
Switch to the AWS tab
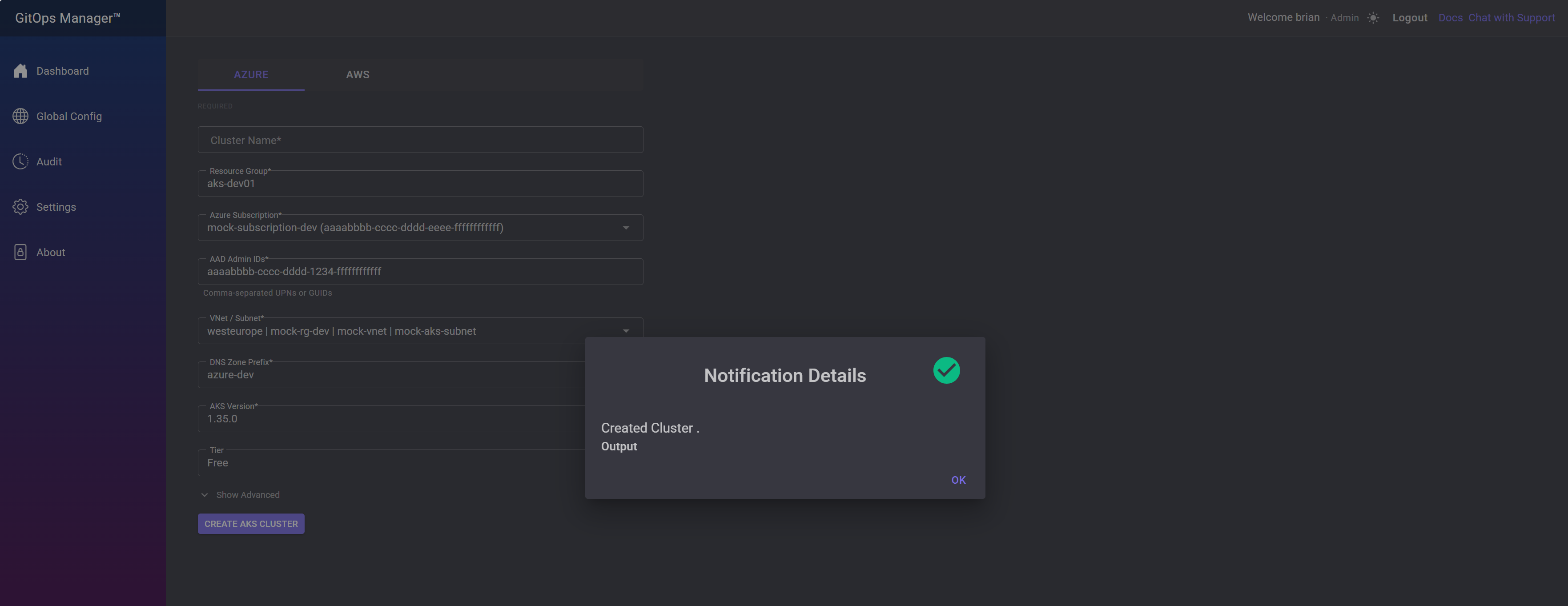pos(358,74)
